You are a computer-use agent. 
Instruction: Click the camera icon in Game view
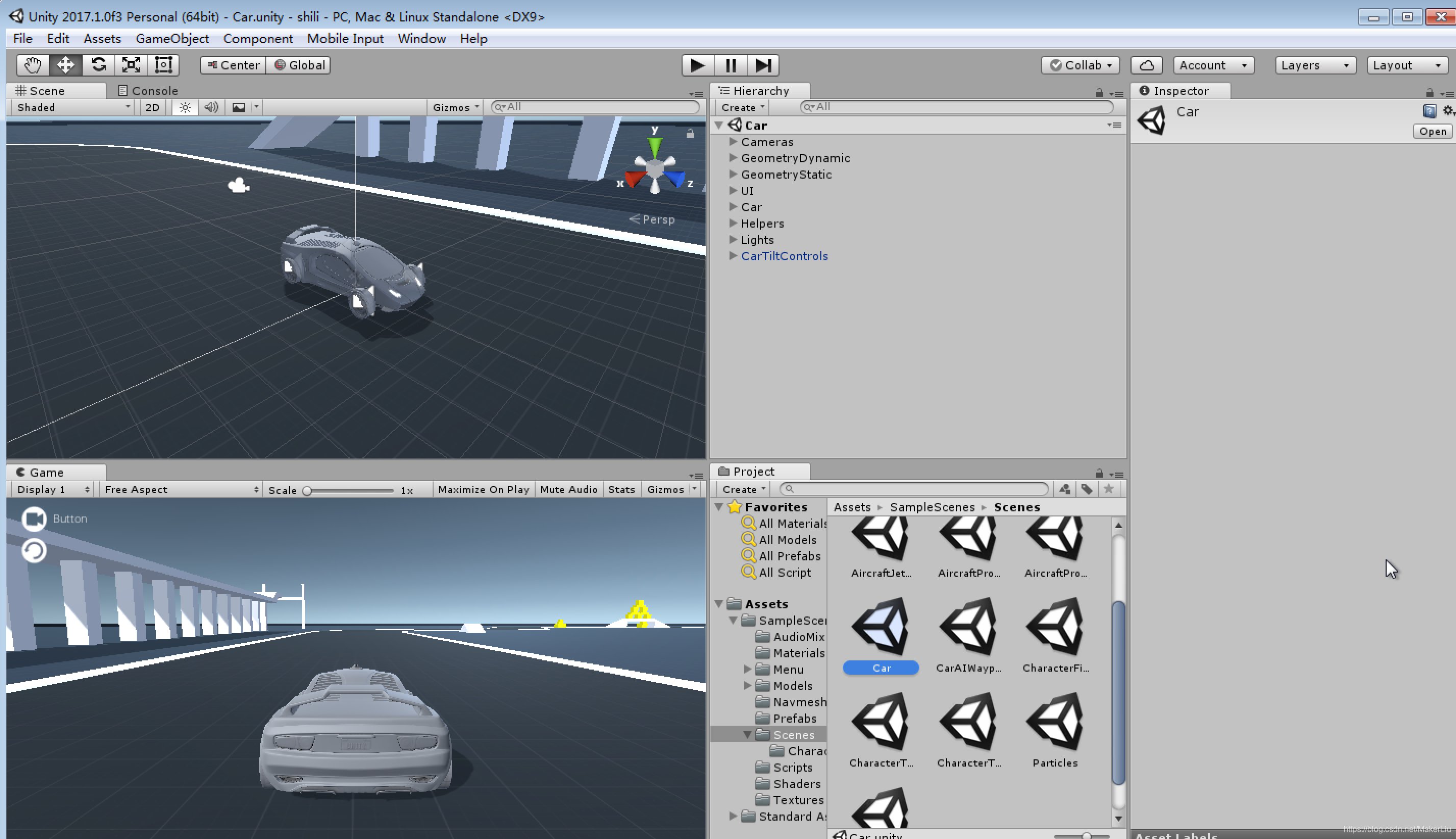click(34, 519)
